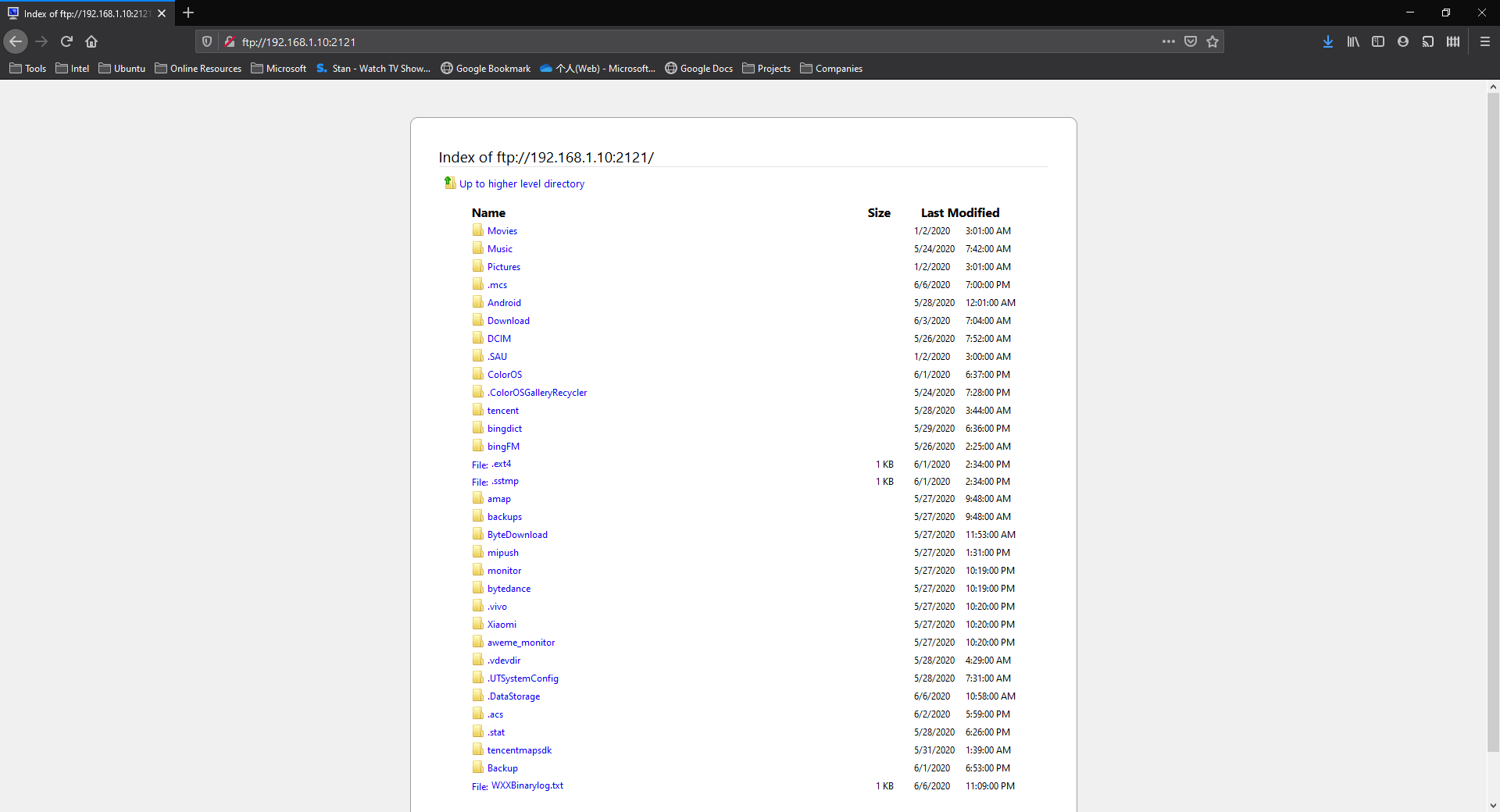Image resolution: width=1500 pixels, height=812 pixels.
Task: Close the Index of ftp tab
Action: [162, 13]
